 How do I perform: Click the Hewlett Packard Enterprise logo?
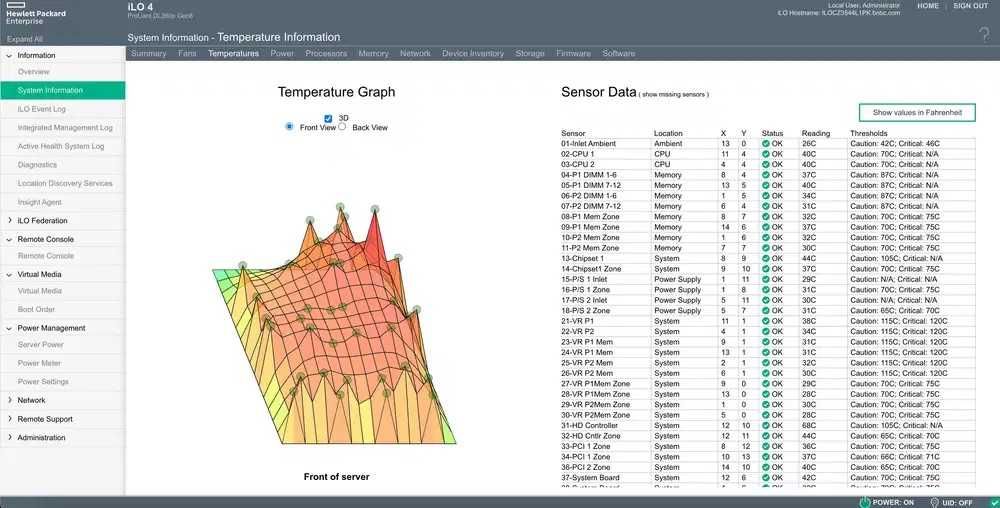pos(36,13)
